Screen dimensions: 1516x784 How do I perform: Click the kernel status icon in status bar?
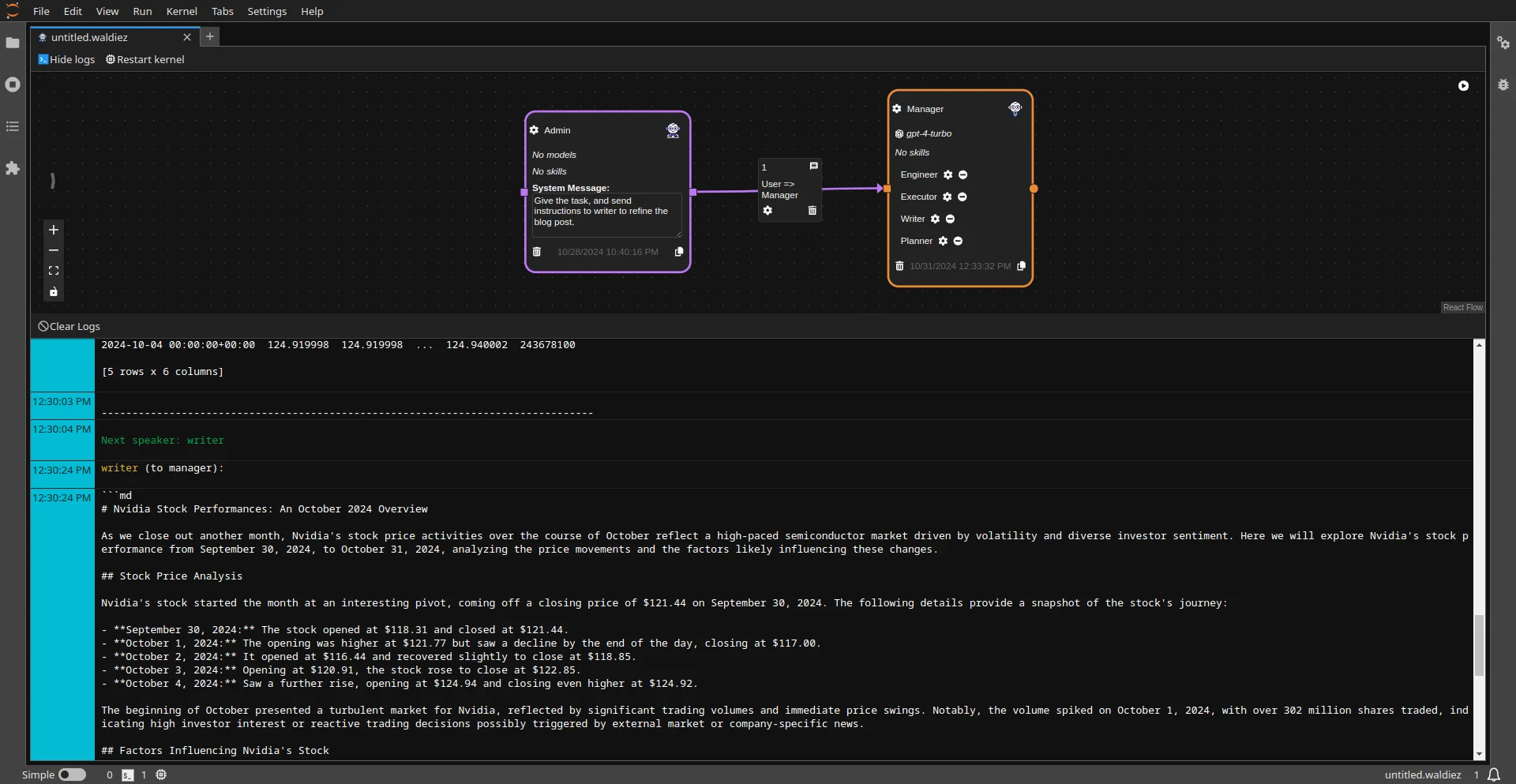161,775
